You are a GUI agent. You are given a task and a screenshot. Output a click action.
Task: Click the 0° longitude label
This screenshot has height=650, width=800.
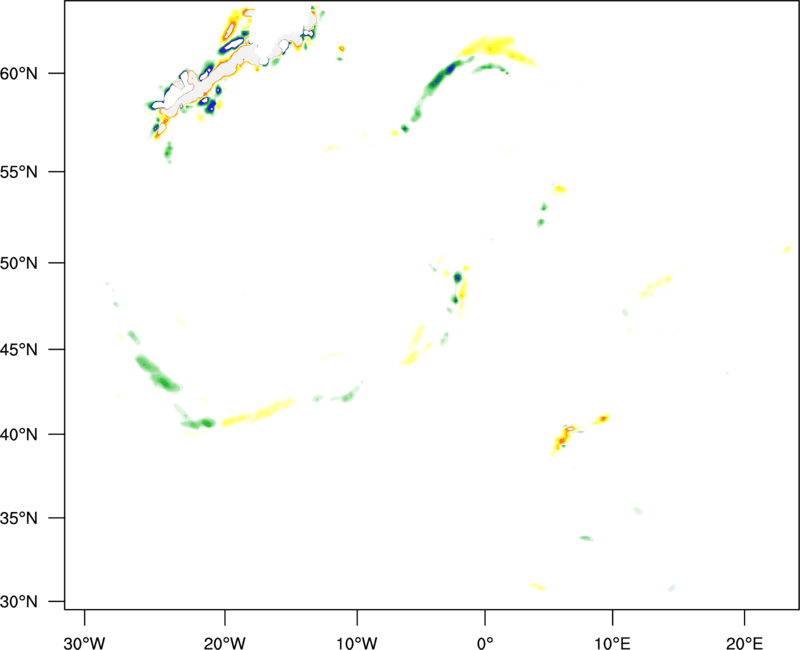click(485, 643)
